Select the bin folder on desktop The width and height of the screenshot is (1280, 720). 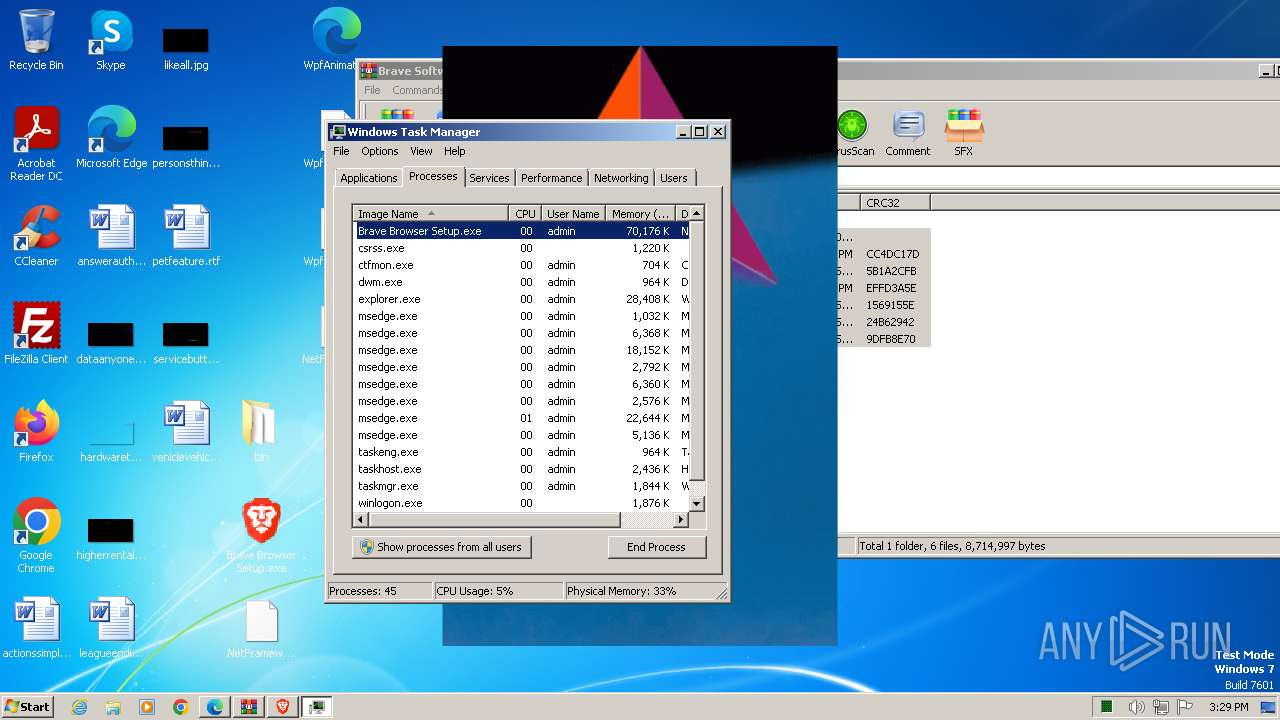(x=260, y=432)
